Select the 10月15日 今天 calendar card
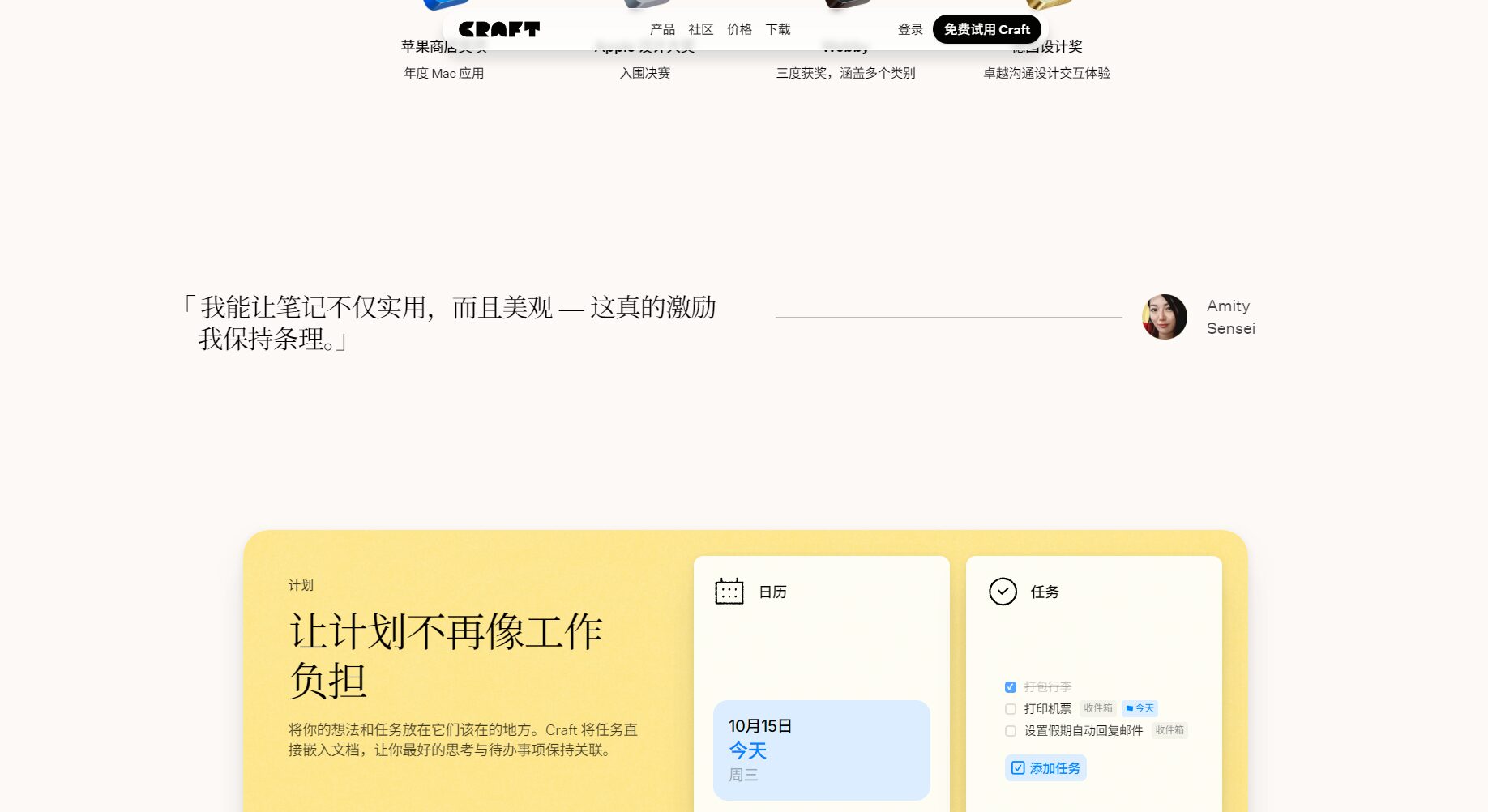Screen dimensions: 1488x812 pos(821,750)
